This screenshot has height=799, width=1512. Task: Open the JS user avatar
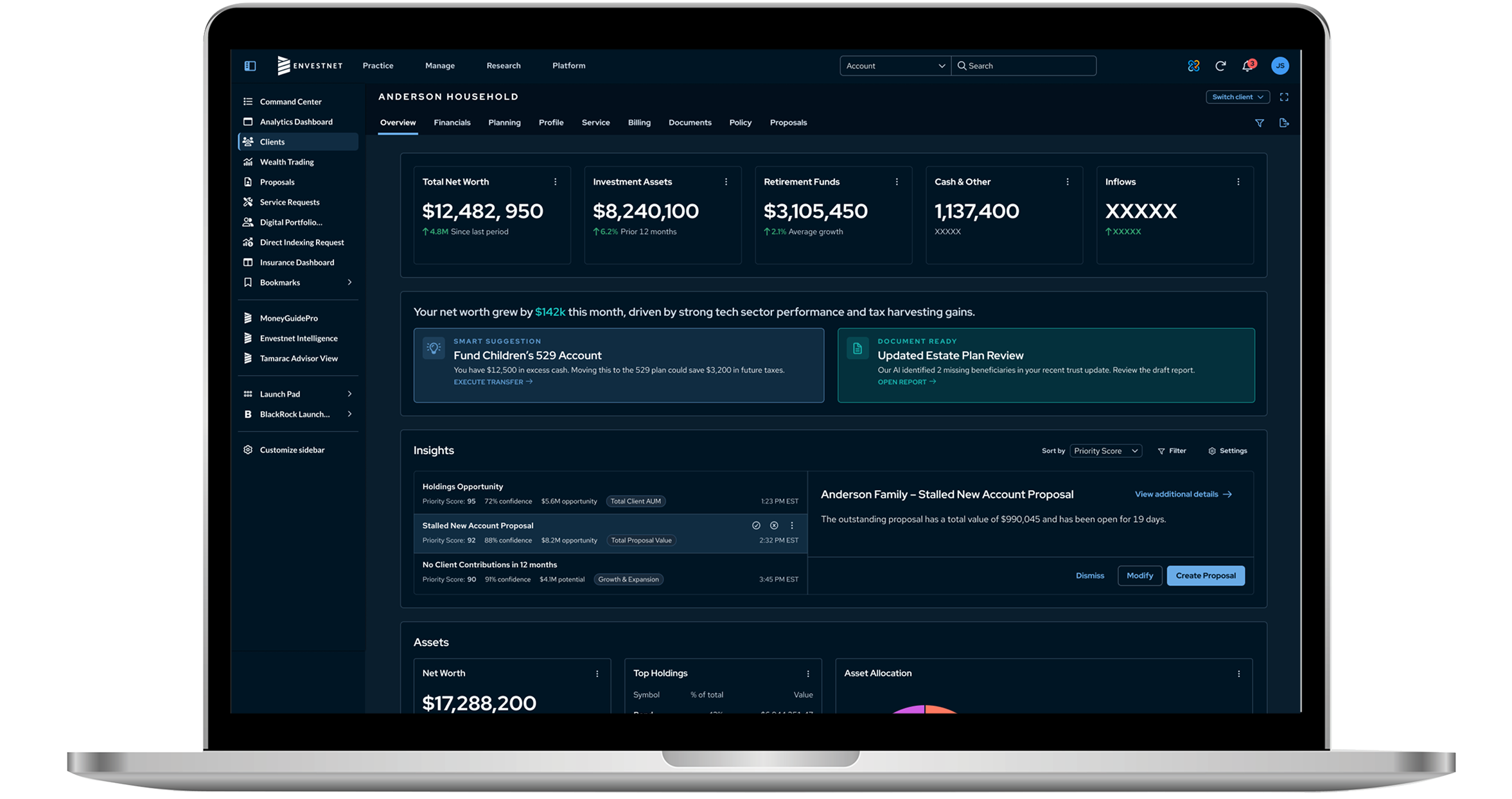(x=1279, y=66)
